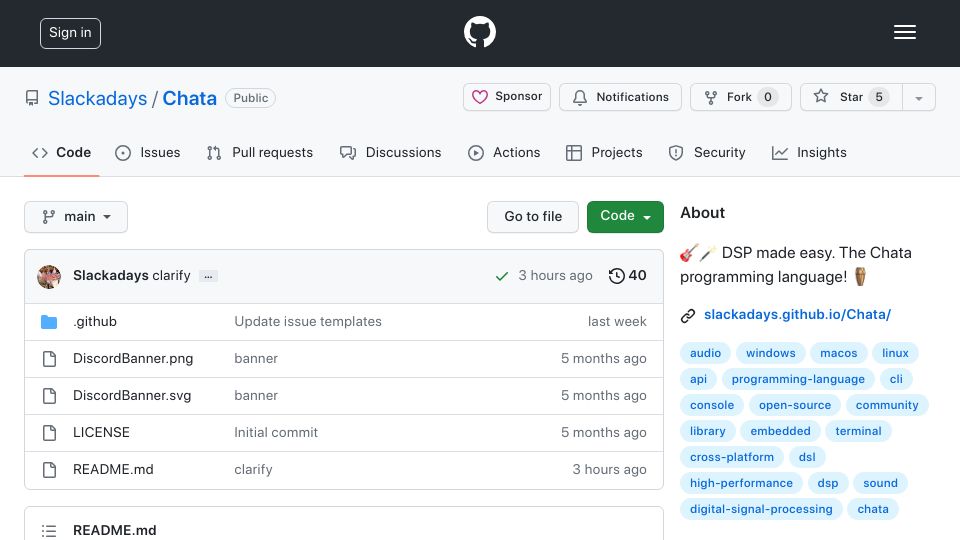
Task: Open 'Update issue templates' commit message
Action: point(308,321)
